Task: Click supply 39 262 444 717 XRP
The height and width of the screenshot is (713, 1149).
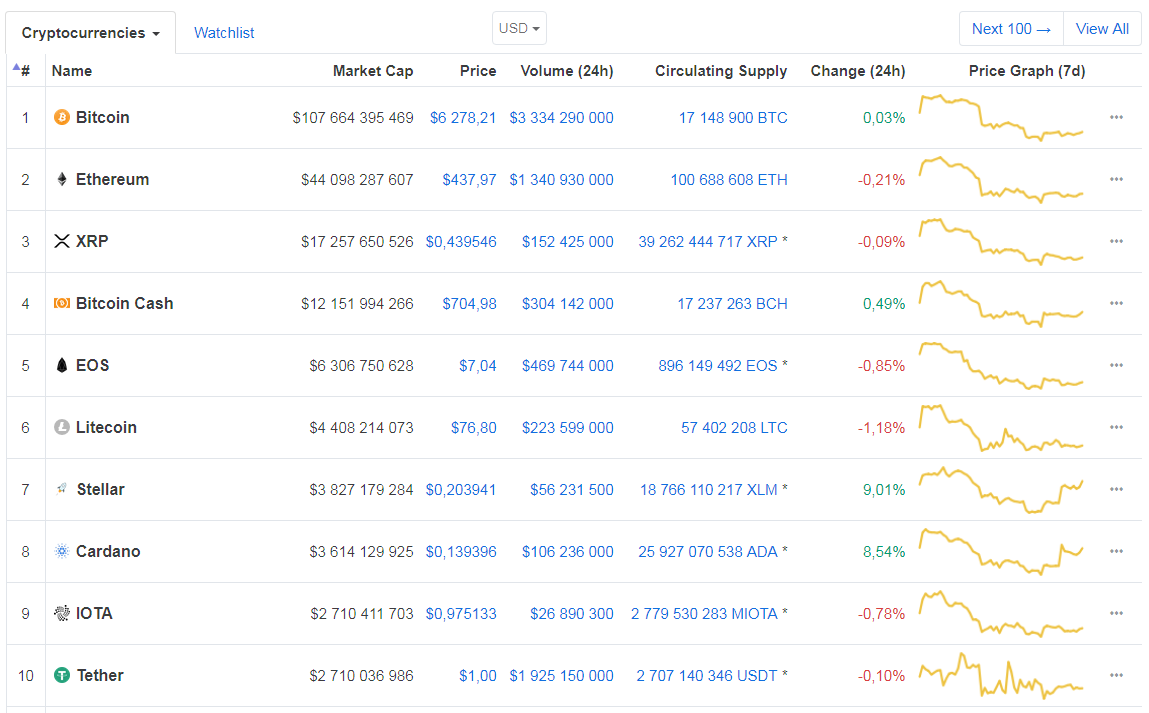Action: 708,241
